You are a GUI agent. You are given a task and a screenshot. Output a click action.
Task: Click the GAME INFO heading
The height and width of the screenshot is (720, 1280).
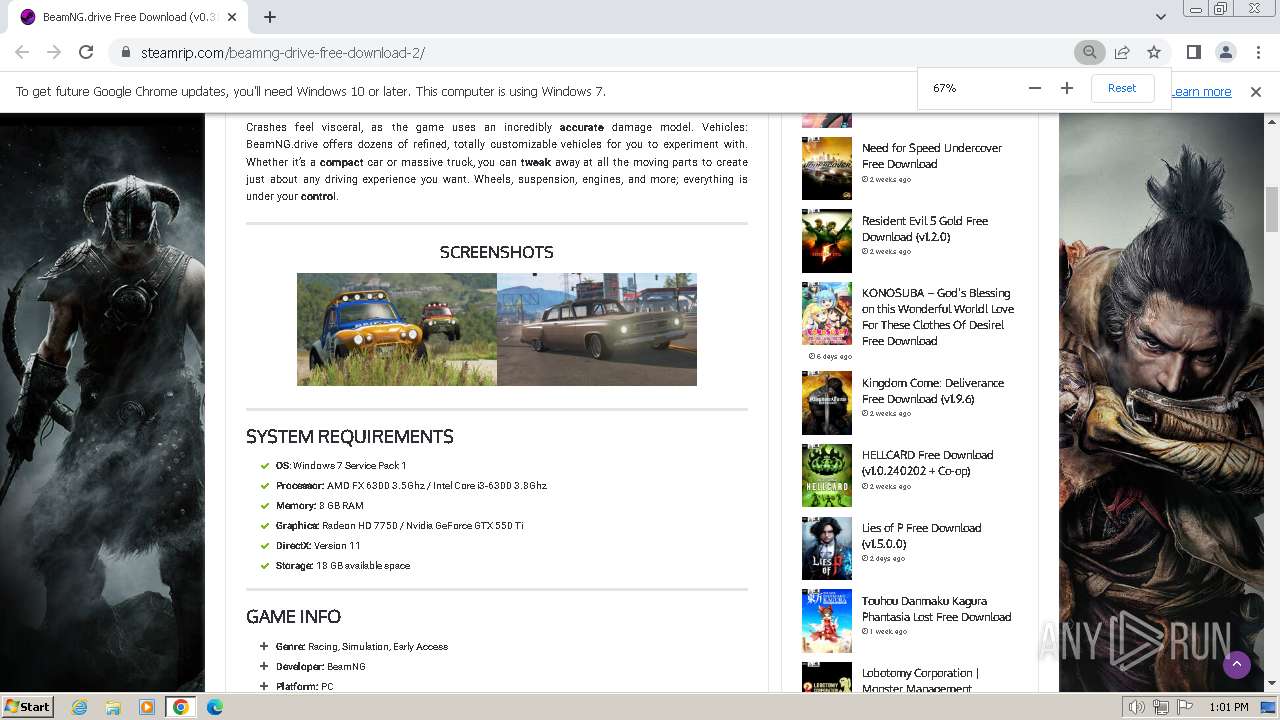(x=293, y=616)
